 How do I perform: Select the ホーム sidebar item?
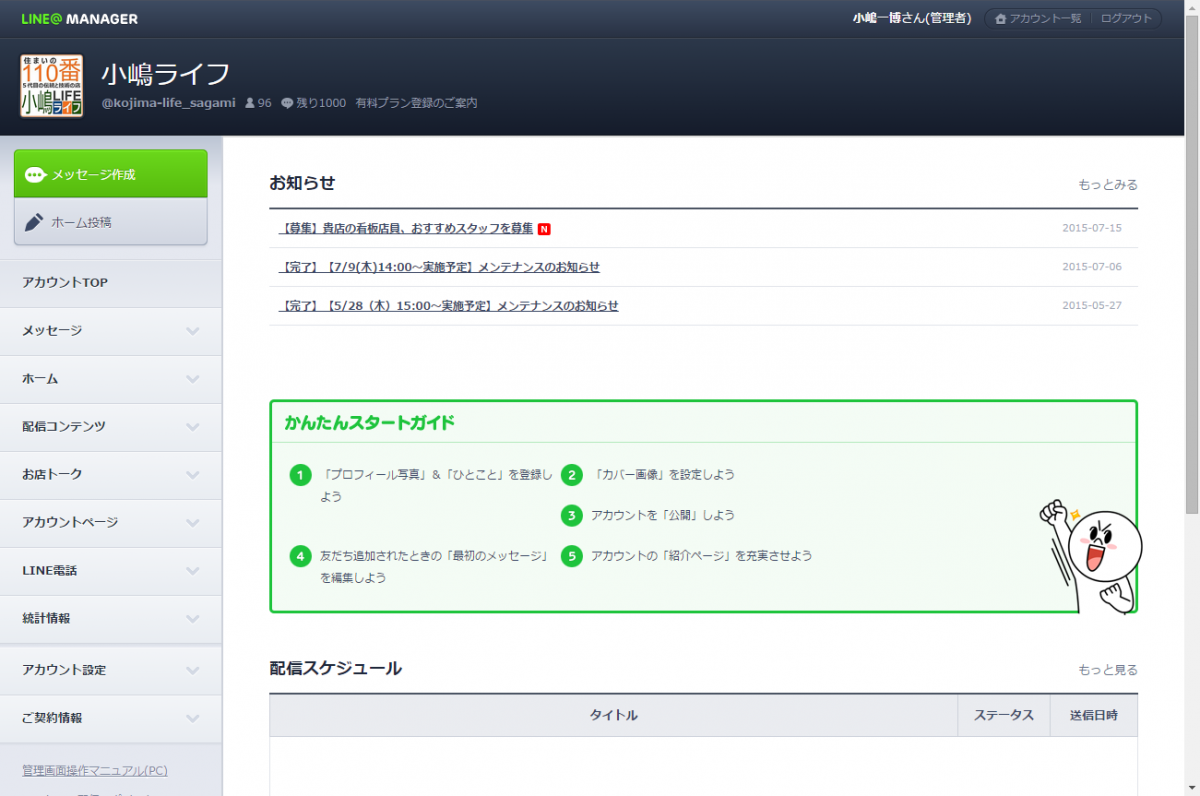click(111, 379)
